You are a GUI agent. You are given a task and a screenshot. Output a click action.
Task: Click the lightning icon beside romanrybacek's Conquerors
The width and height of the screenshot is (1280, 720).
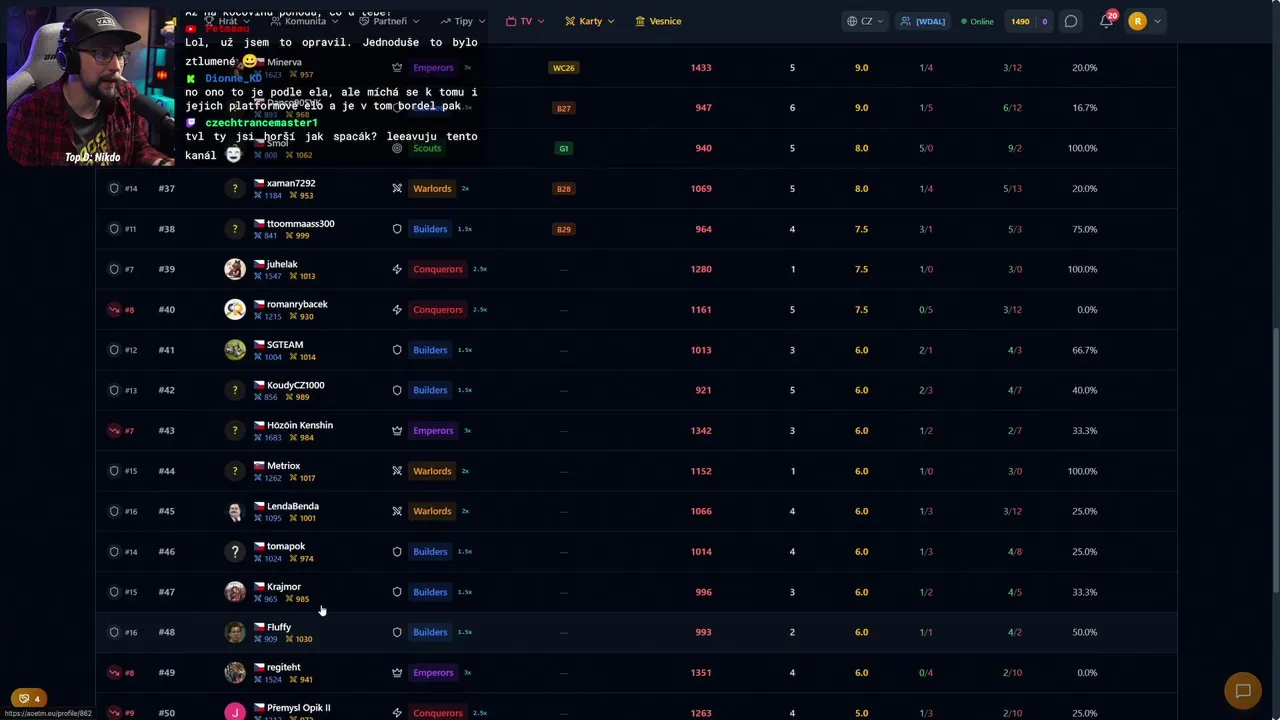[397, 309]
